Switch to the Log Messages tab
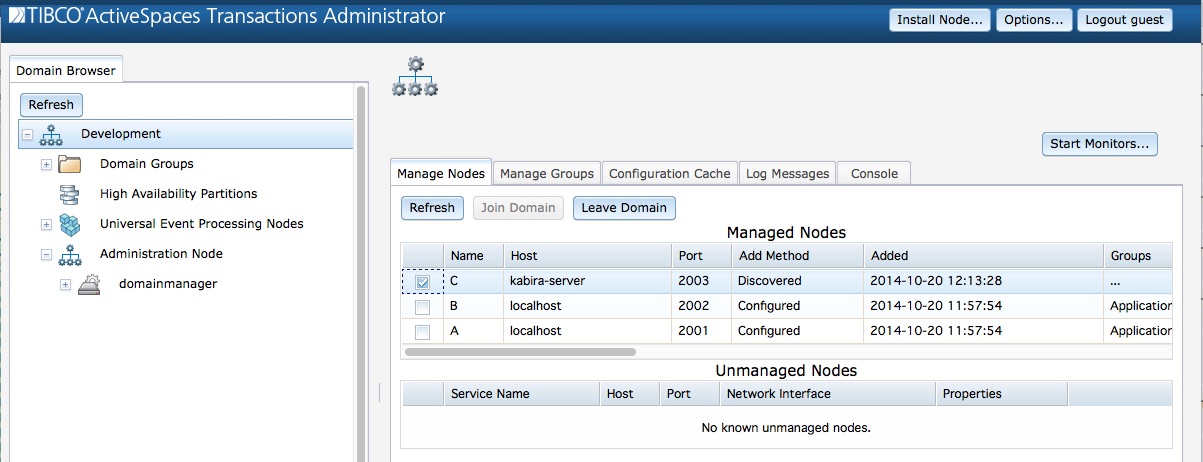The height and width of the screenshot is (462, 1203). coord(788,173)
